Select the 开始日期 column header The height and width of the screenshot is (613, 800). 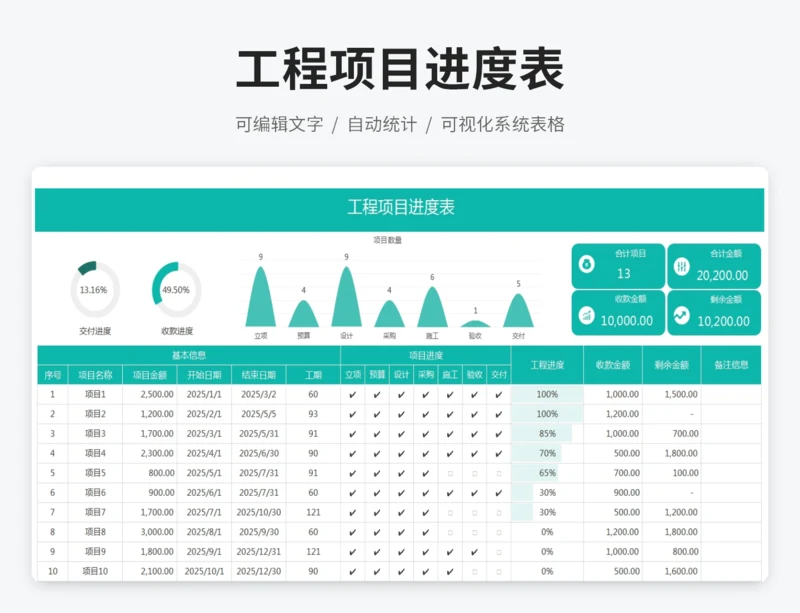204,375
